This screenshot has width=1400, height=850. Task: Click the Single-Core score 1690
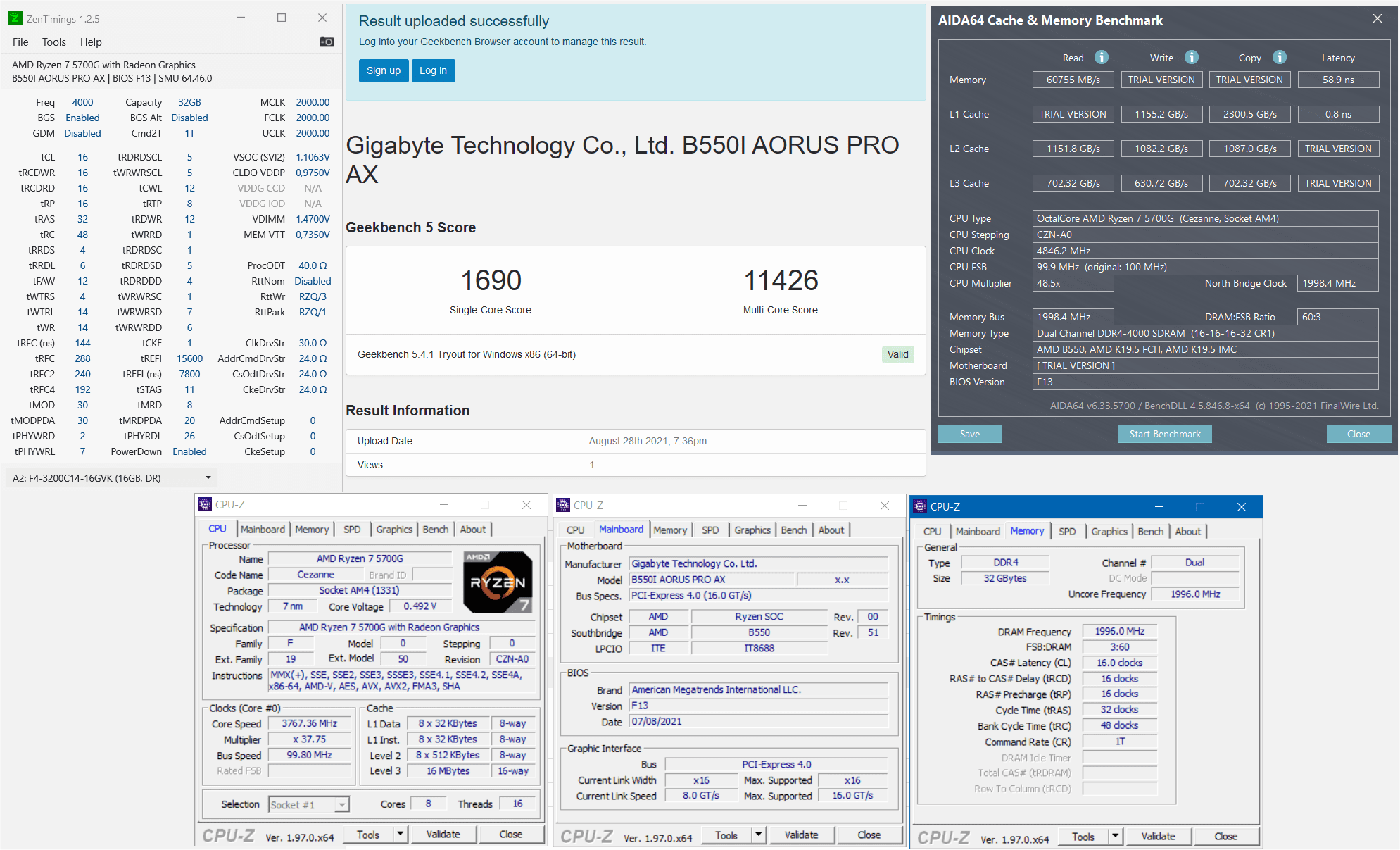tap(491, 280)
